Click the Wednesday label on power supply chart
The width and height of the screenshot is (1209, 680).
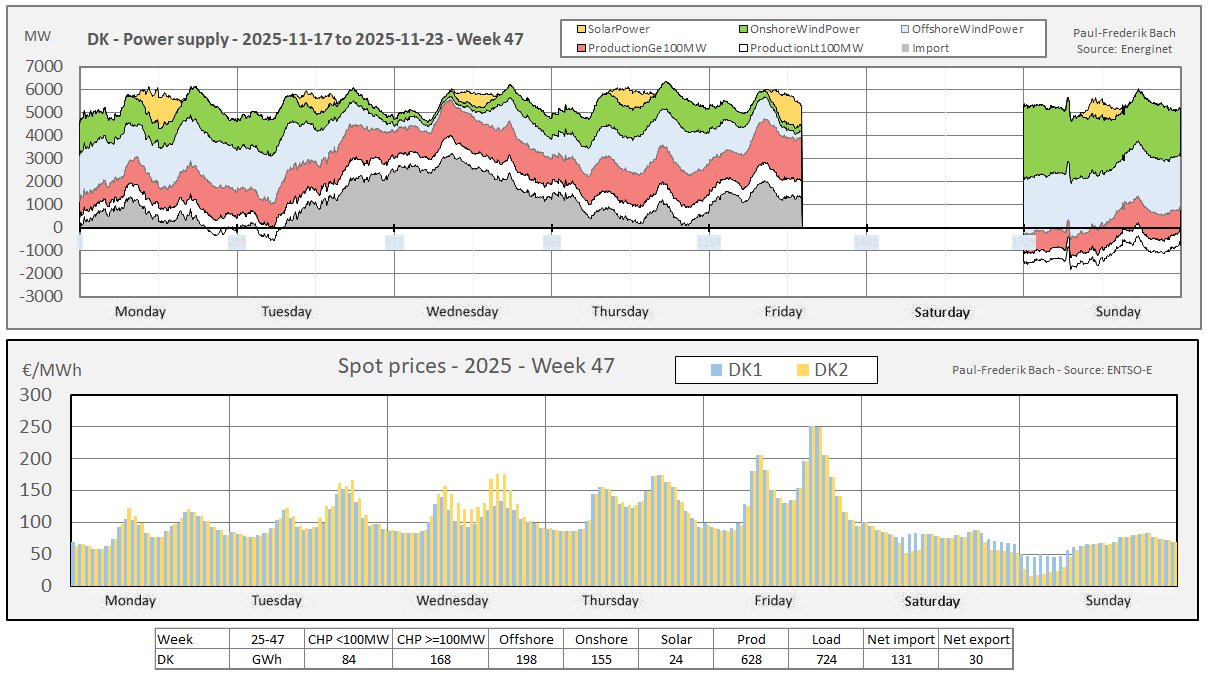tap(461, 311)
